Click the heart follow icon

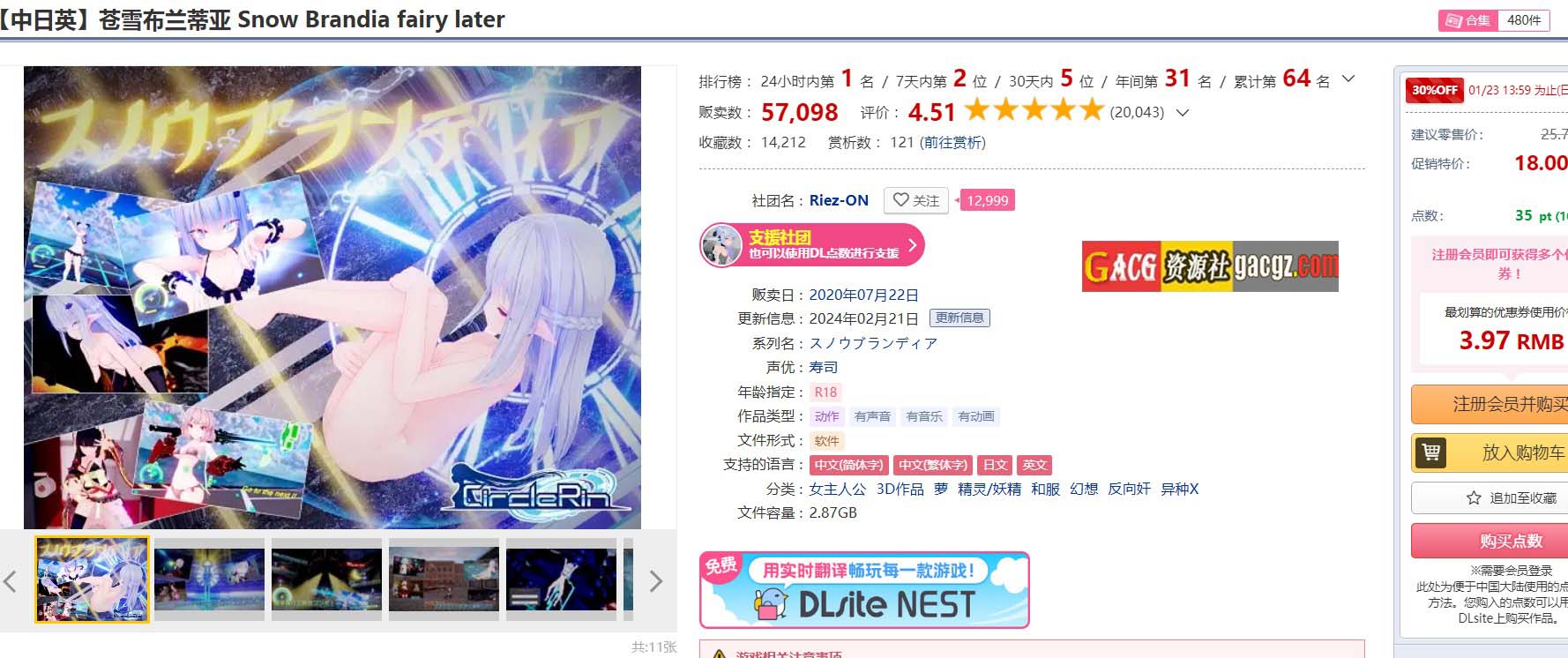coord(900,200)
